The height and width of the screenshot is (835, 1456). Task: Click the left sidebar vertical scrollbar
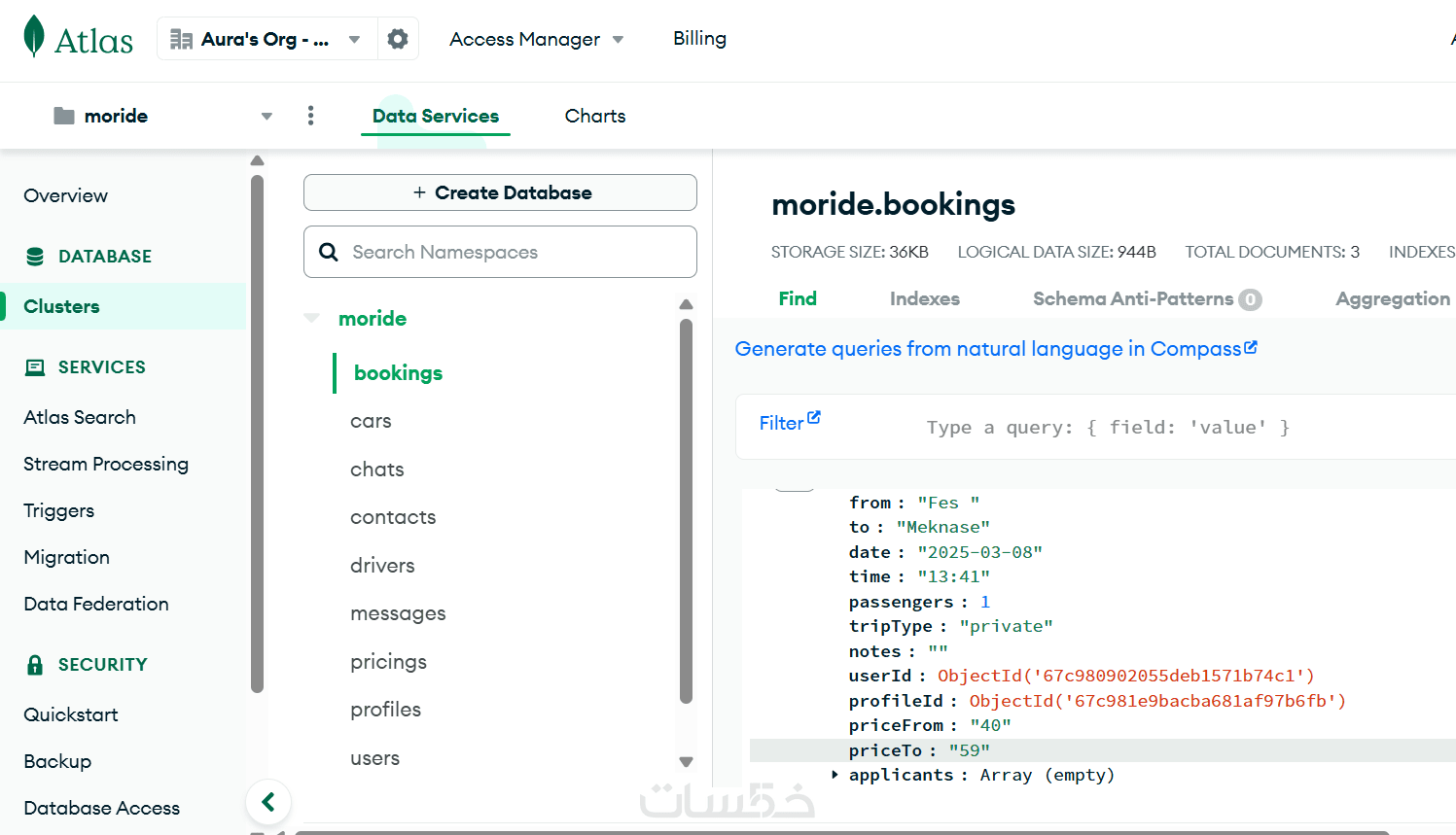[x=257, y=433]
